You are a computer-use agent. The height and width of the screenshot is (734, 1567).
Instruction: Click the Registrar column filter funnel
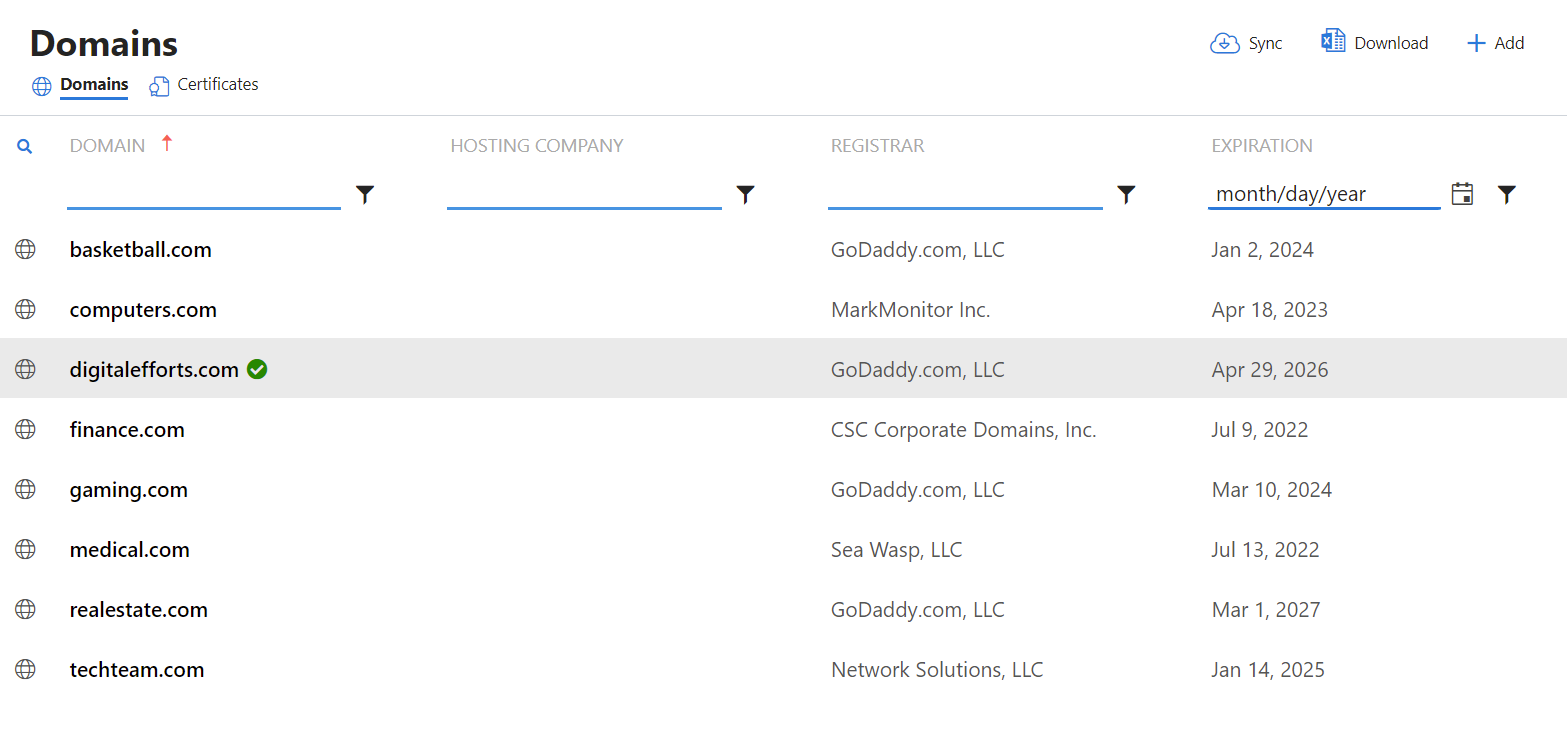1126,195
